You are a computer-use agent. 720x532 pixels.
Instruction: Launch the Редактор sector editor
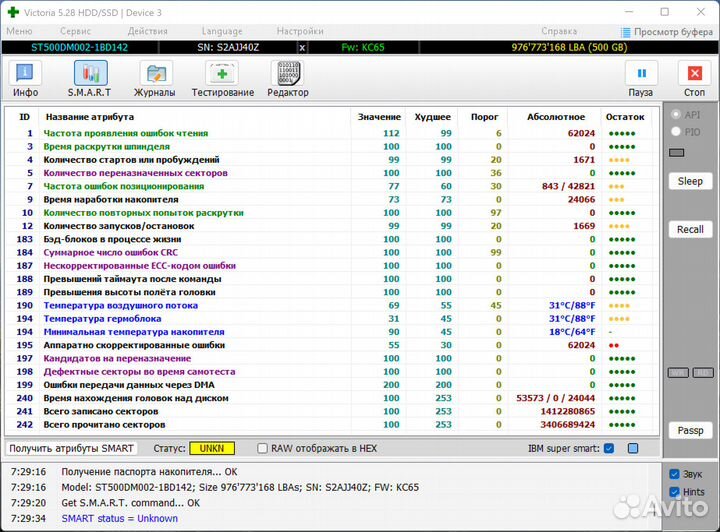coord(288,78)
